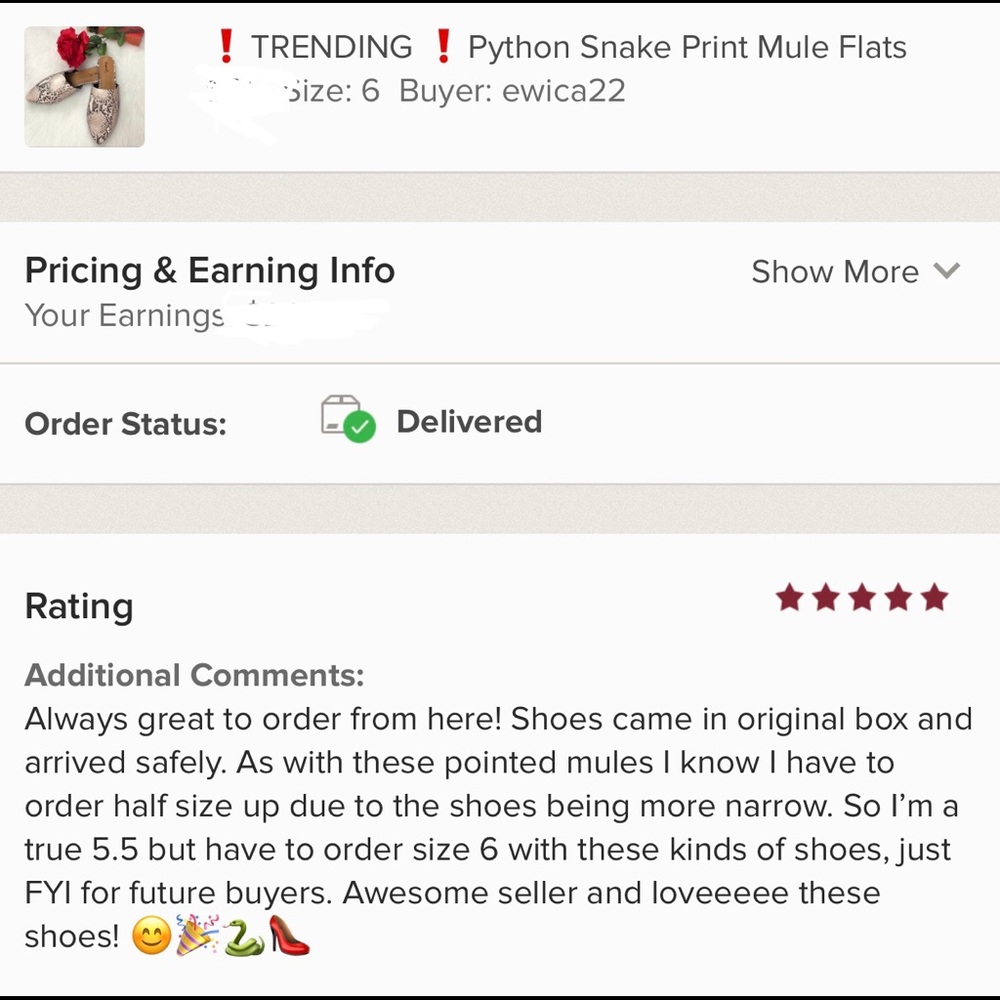
Task: Click the red exclamation icon before Python
Action: [x=442, y=46]
